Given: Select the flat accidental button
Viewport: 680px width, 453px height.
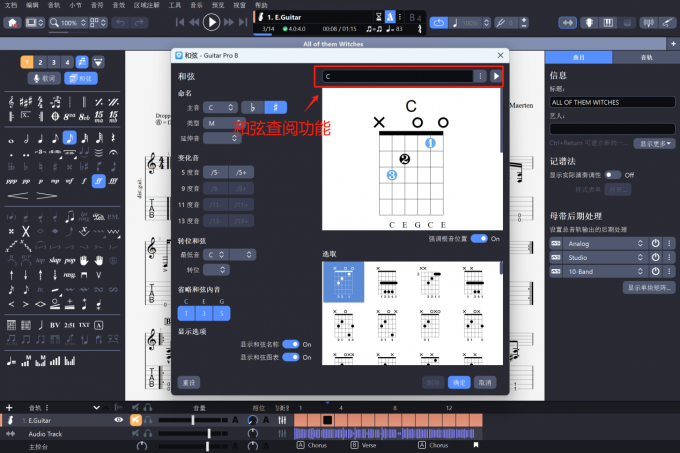Looking at the screenshot, I should click(x=252, y=107).
